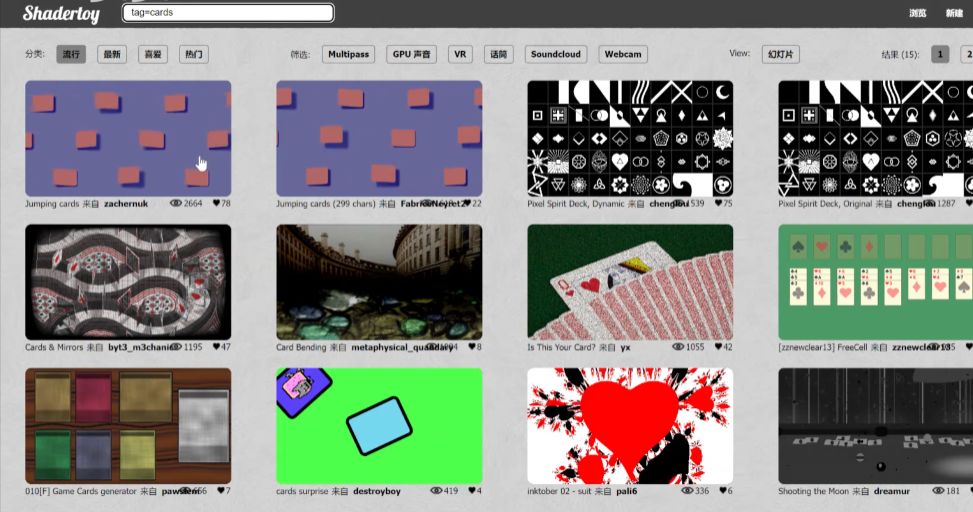
Task: Open Game Cards generator thumbnail
Action: [128, 426]
